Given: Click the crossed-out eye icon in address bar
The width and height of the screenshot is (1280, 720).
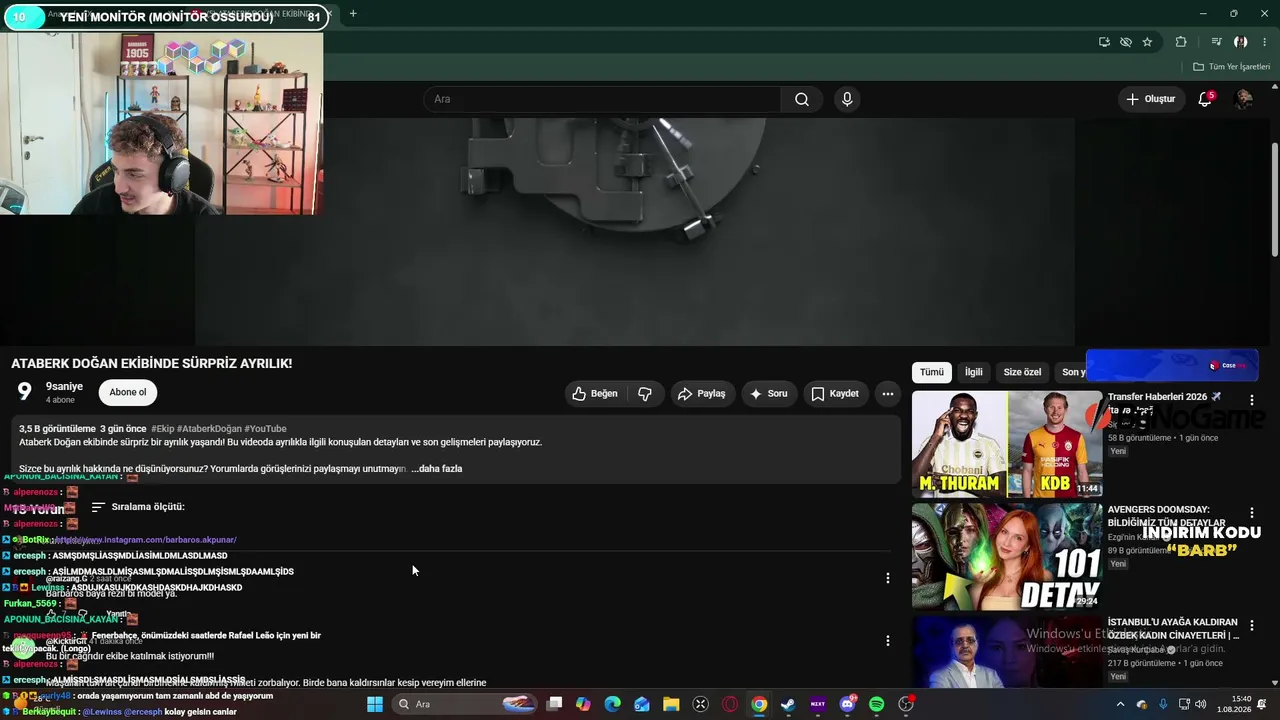Looking at the screenshot, I should click(1126, 42).
